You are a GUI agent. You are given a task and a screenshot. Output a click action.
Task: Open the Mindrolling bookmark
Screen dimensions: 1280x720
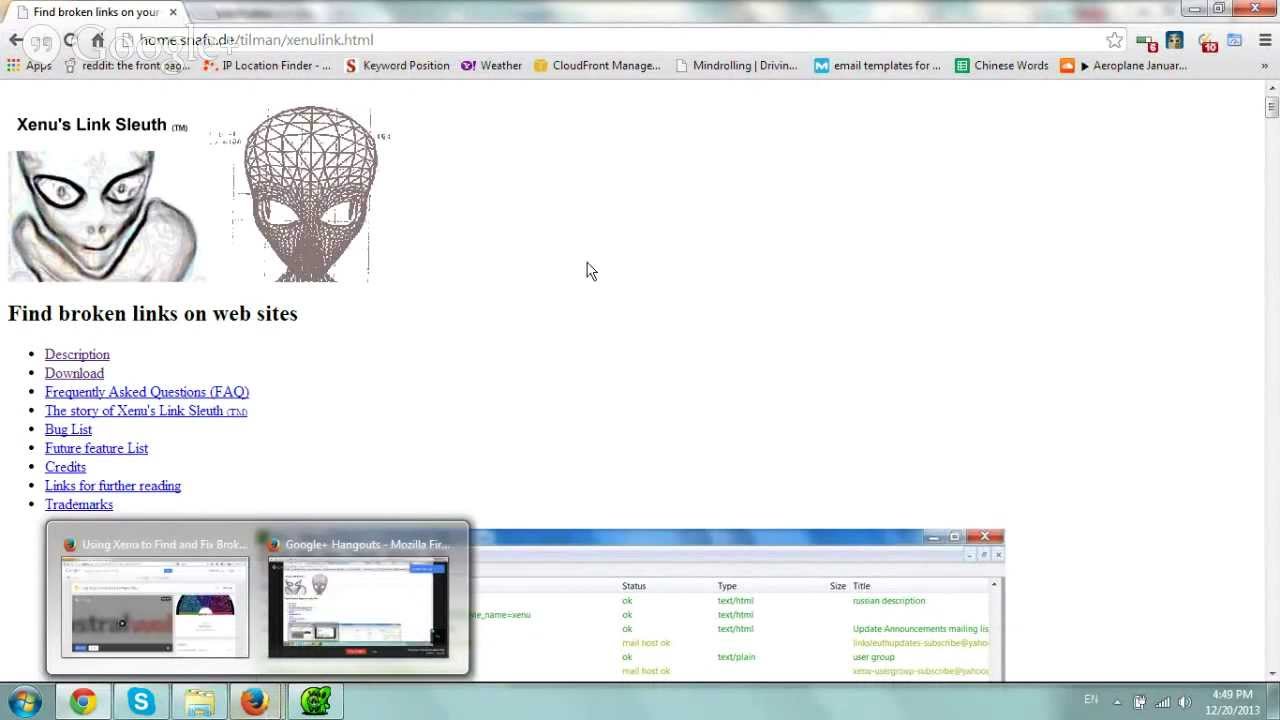coord(735,66)
